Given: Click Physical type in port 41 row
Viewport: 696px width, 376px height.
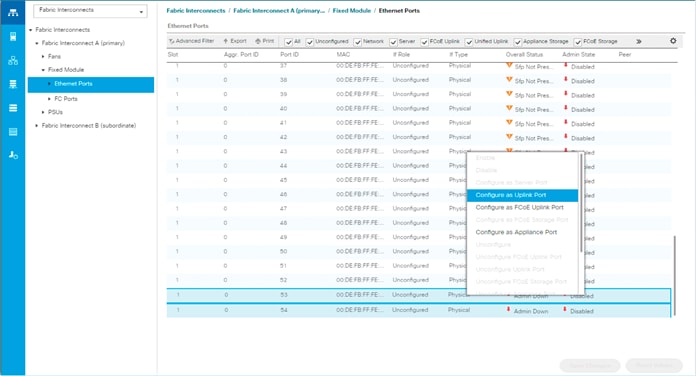Looking at the screenshot, I should (x=460, y=123).
